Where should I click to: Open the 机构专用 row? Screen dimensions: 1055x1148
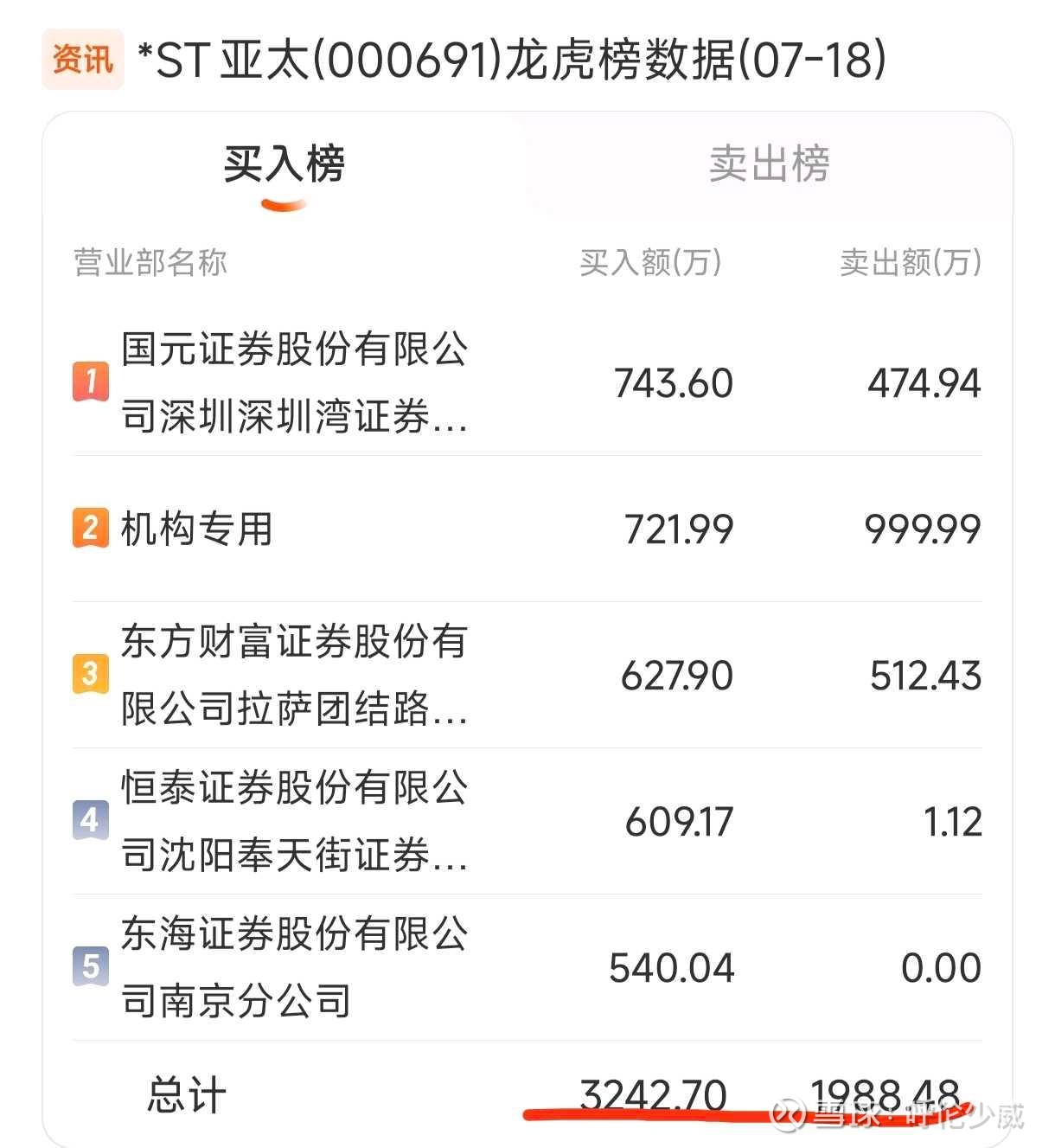point(527,529)
